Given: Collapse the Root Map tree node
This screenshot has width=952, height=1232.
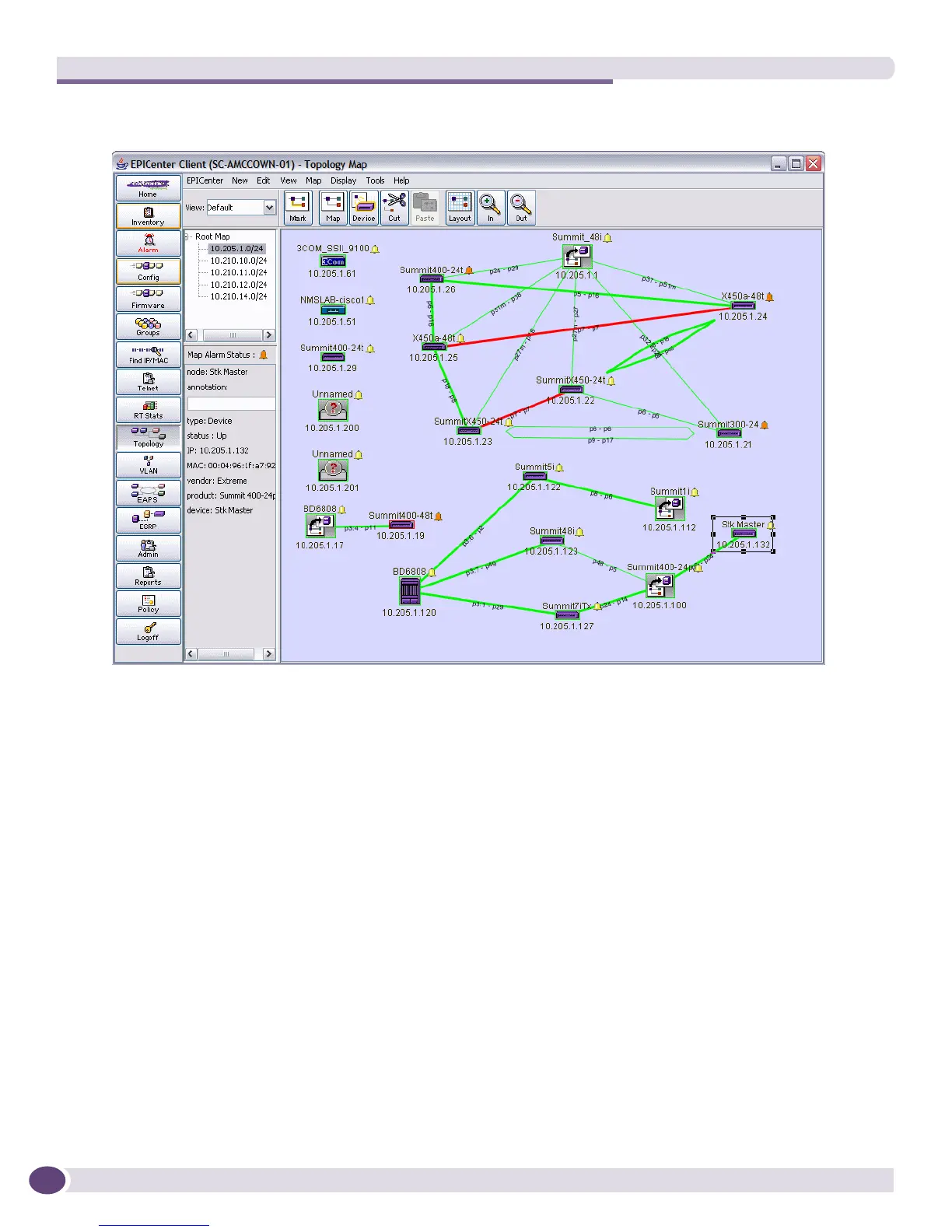Looking at the screenshot, I should tap(187, 236).
